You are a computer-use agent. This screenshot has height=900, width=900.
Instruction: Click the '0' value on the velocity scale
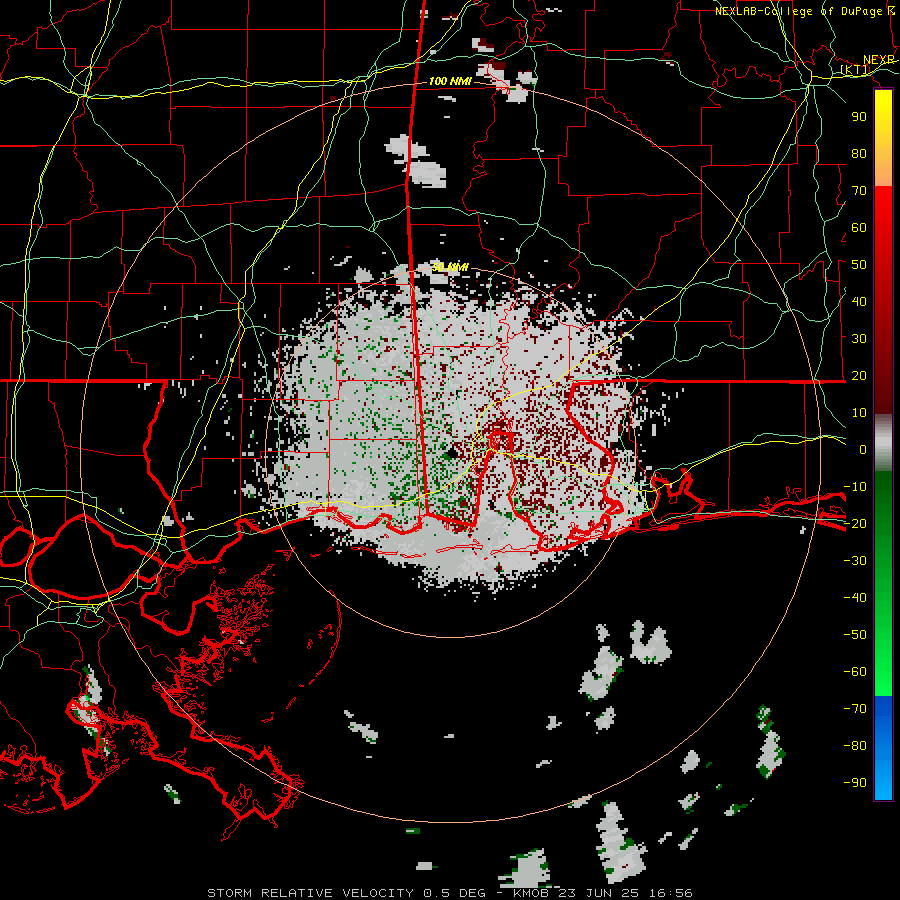tap(863, 450)
